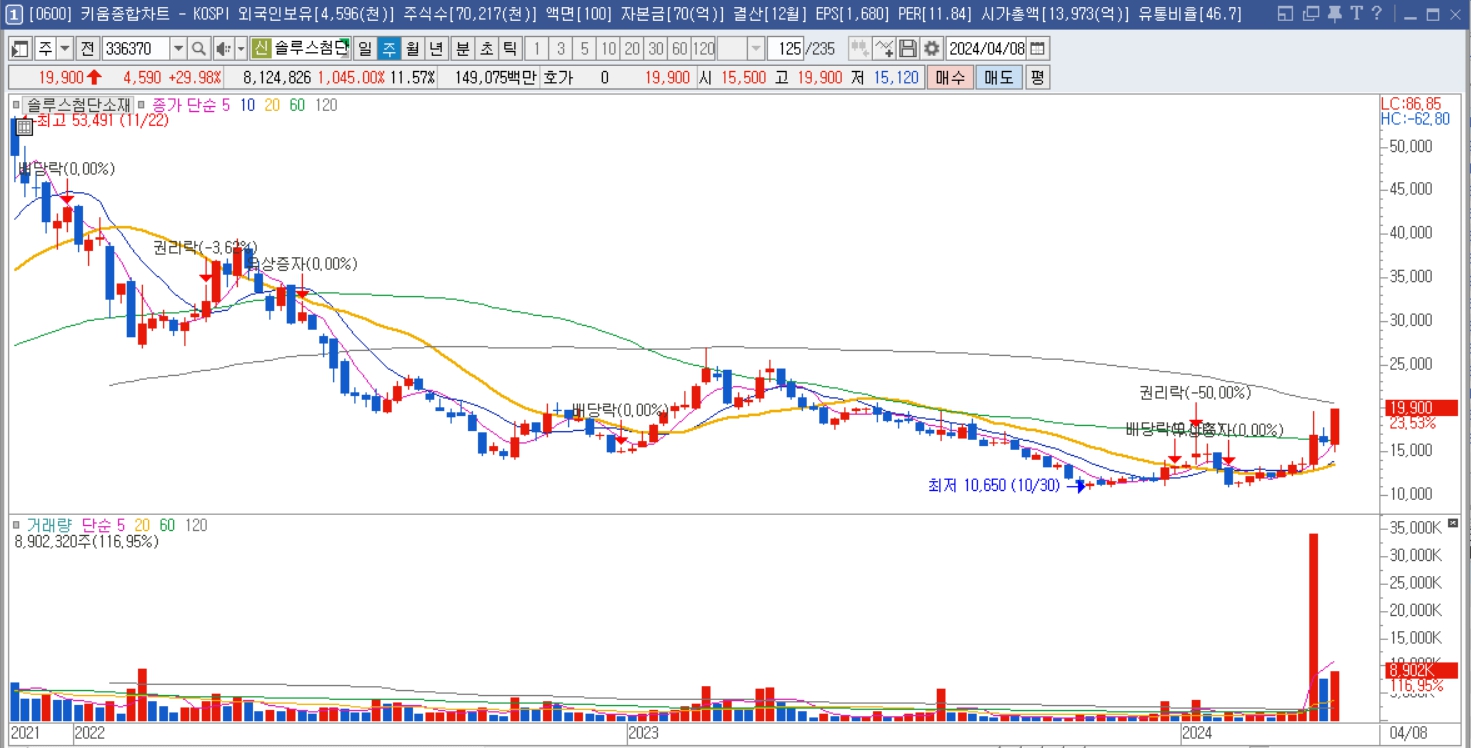Click the volume pane corner options icon
The image size is (1471, 748).
tap(1452, 524)
